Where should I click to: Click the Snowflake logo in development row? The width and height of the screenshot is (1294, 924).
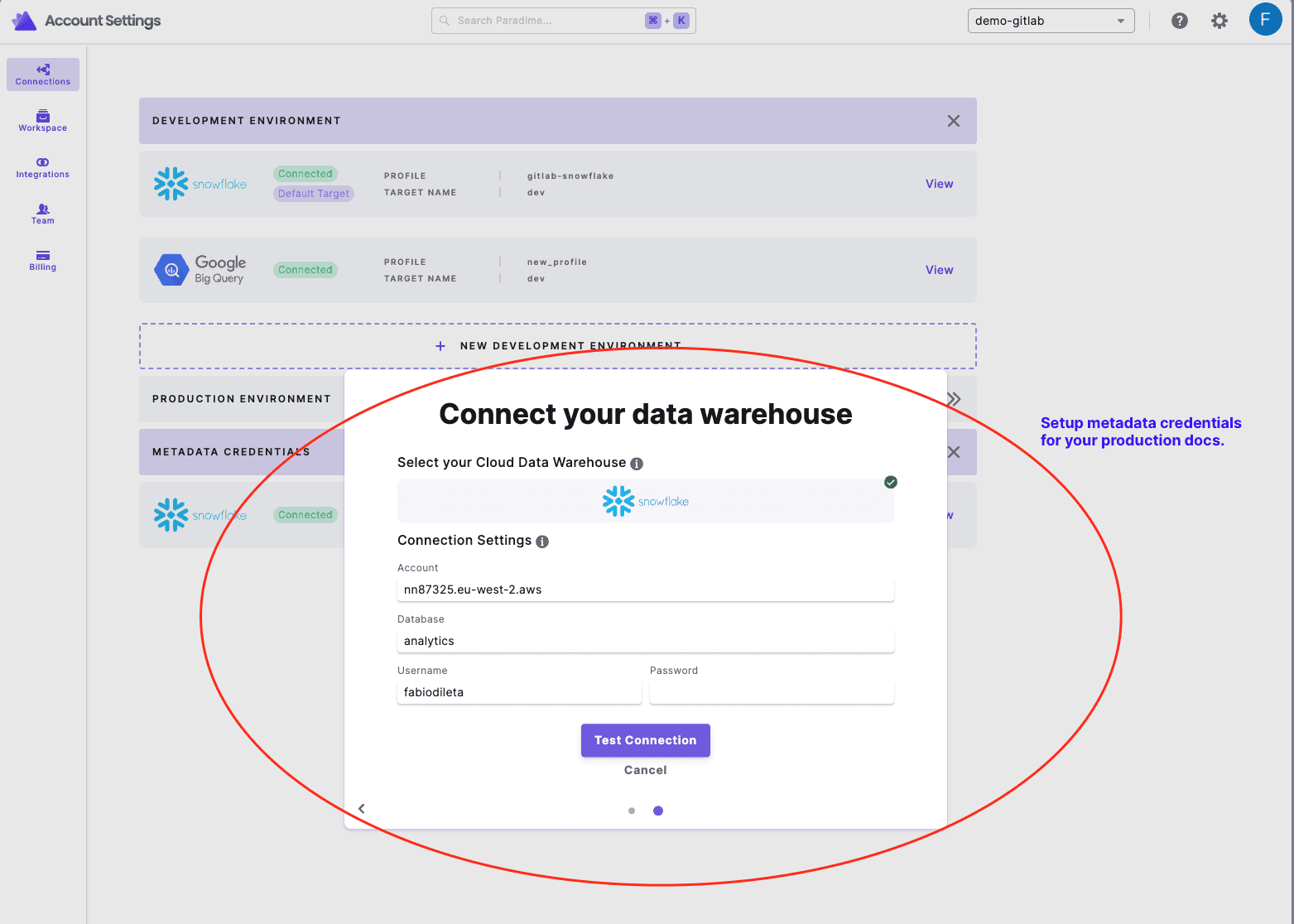click(200, 184)
